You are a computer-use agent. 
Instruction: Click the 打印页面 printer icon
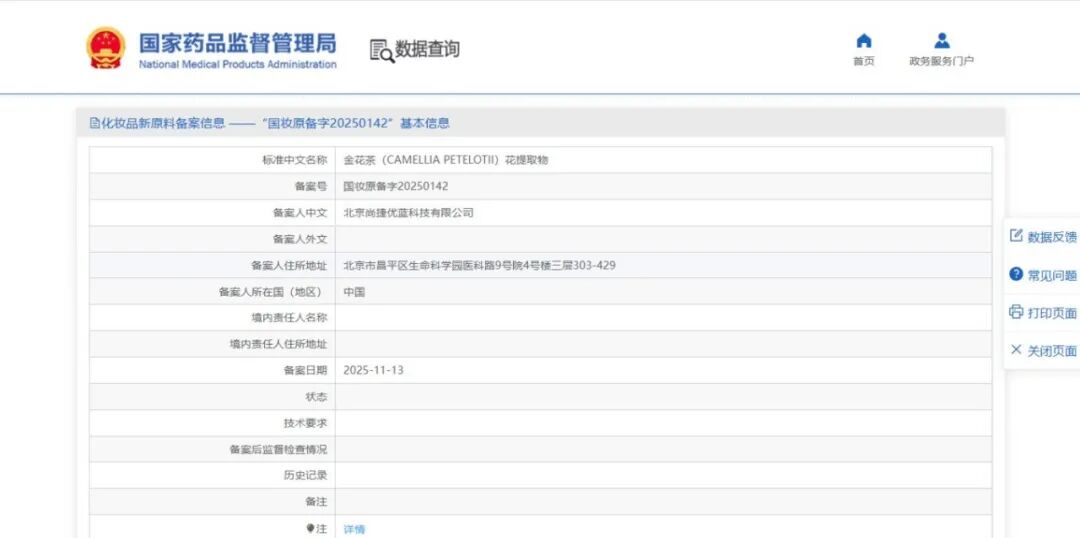[x=1016, y=312]
